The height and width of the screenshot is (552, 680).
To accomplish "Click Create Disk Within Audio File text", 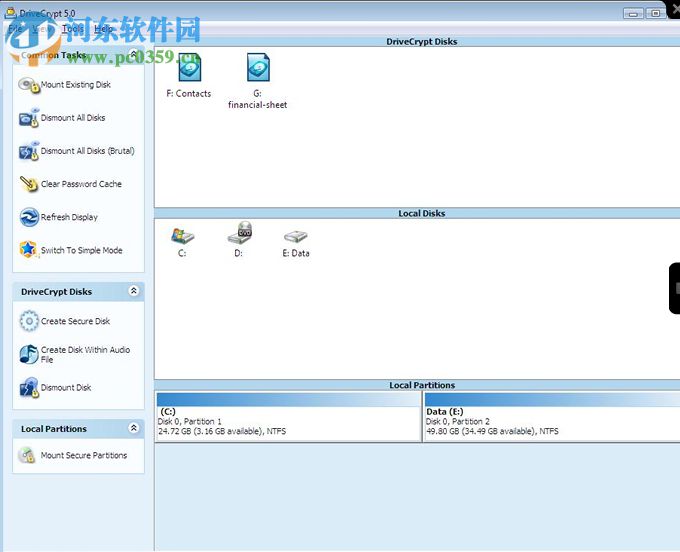I will (x=85, y=355).
